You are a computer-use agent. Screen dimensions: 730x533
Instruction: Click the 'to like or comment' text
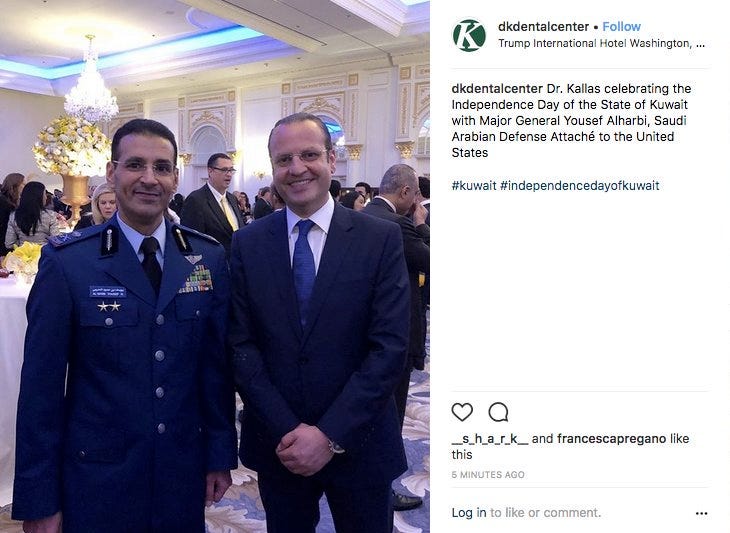click(545, 513)
